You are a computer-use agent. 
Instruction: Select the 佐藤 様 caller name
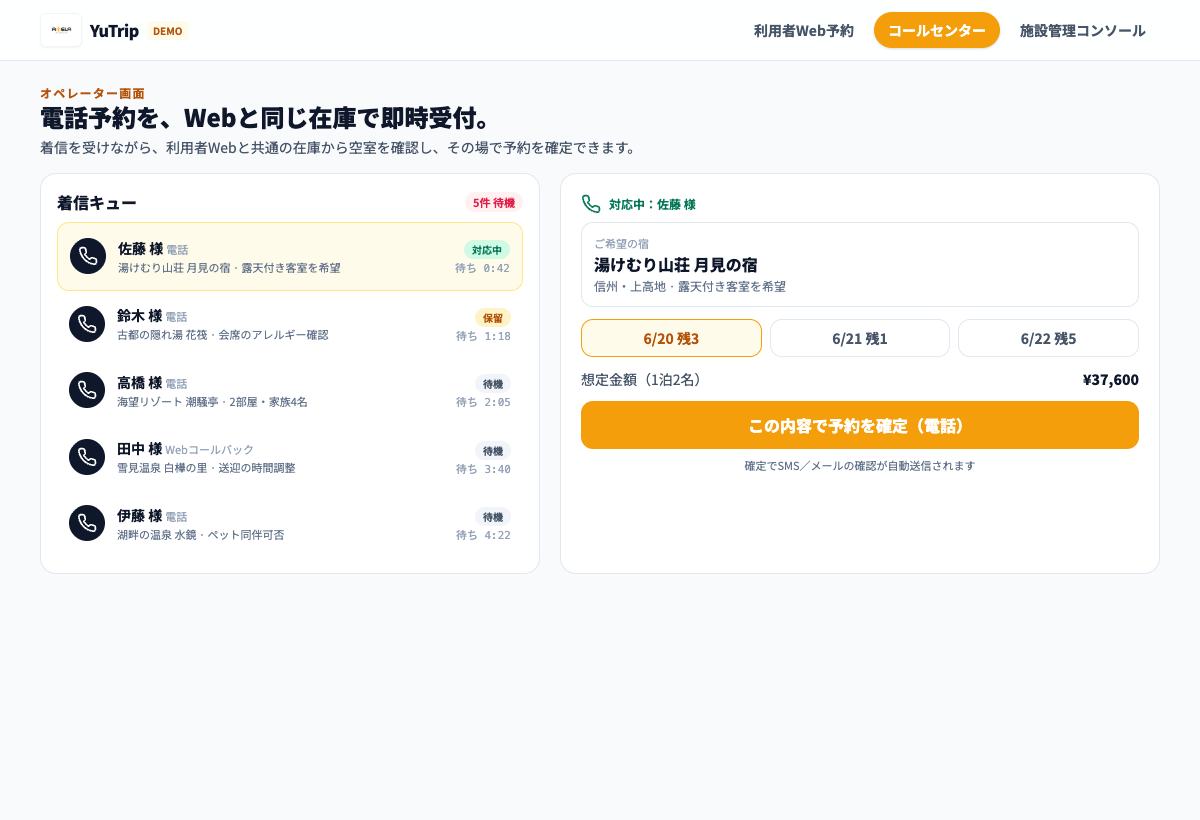click(140, 248)
